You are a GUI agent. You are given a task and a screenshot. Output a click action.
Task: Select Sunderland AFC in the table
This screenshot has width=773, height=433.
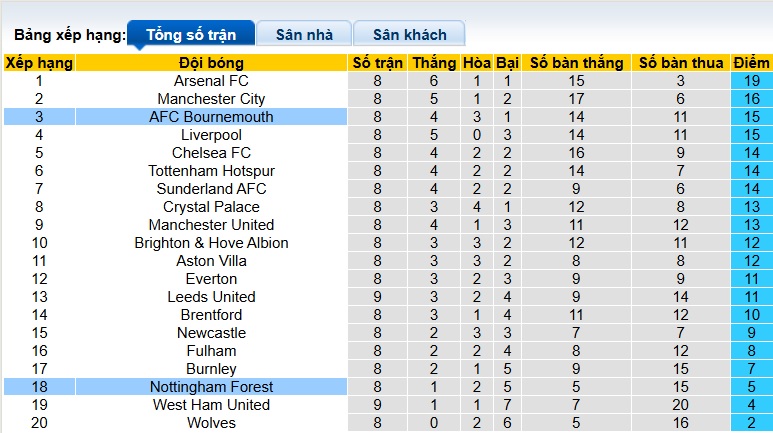tap(211, 189)
